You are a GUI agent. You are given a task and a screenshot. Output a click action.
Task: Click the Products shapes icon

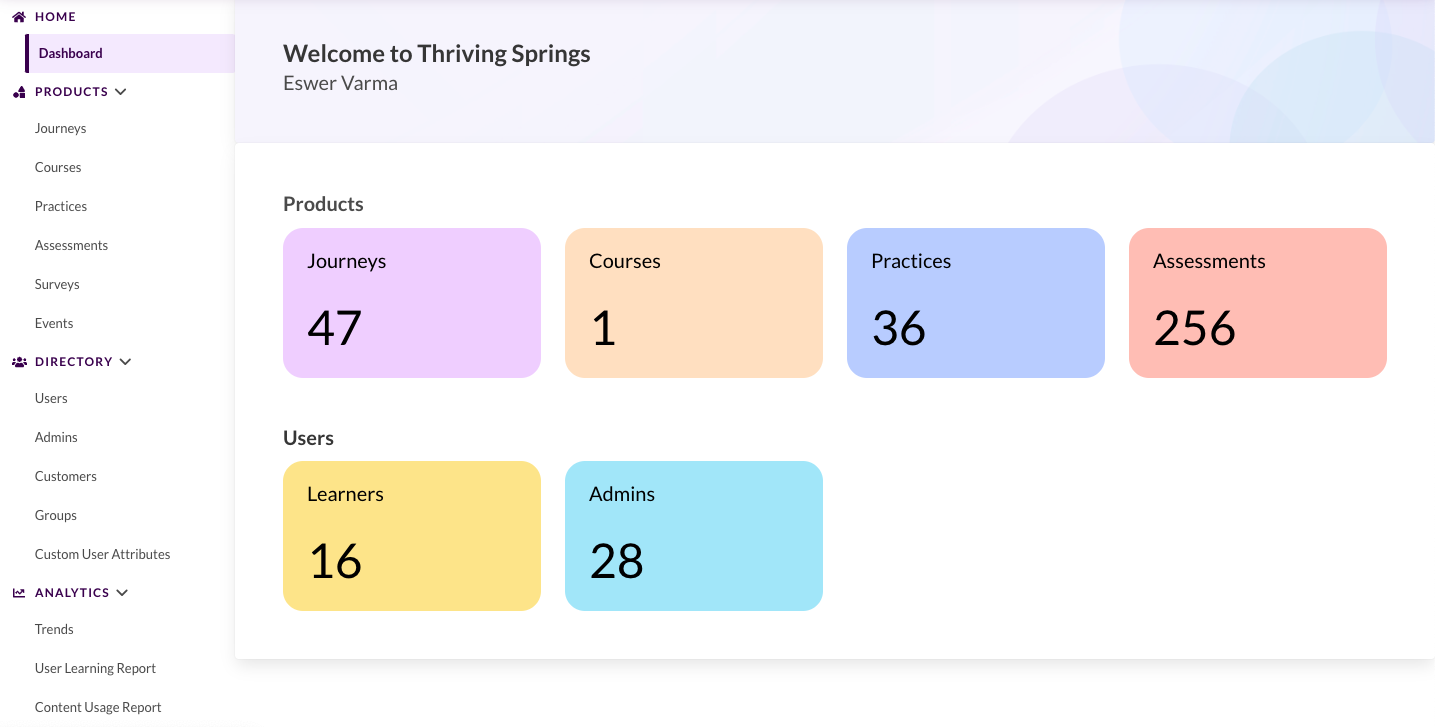pyautogui.click(x=19, y=92)
